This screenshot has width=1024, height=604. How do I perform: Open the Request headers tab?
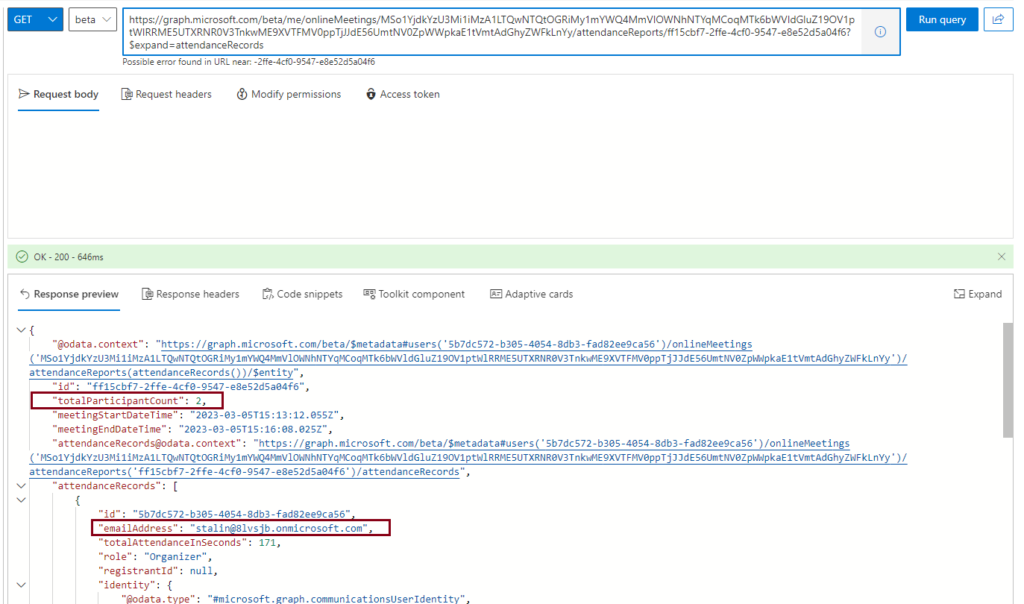[x=167, y=94]
